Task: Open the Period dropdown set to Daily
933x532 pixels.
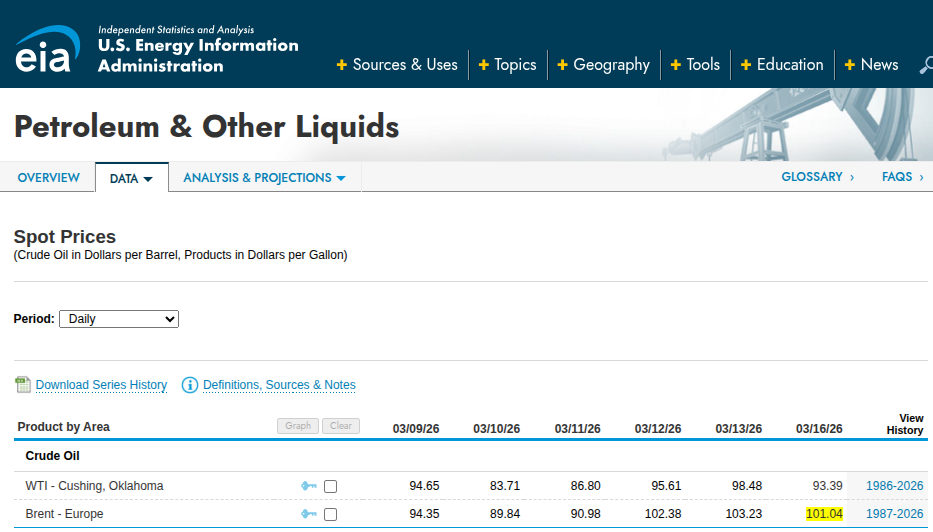Action: pyautogui.click(x=119, y=319)
